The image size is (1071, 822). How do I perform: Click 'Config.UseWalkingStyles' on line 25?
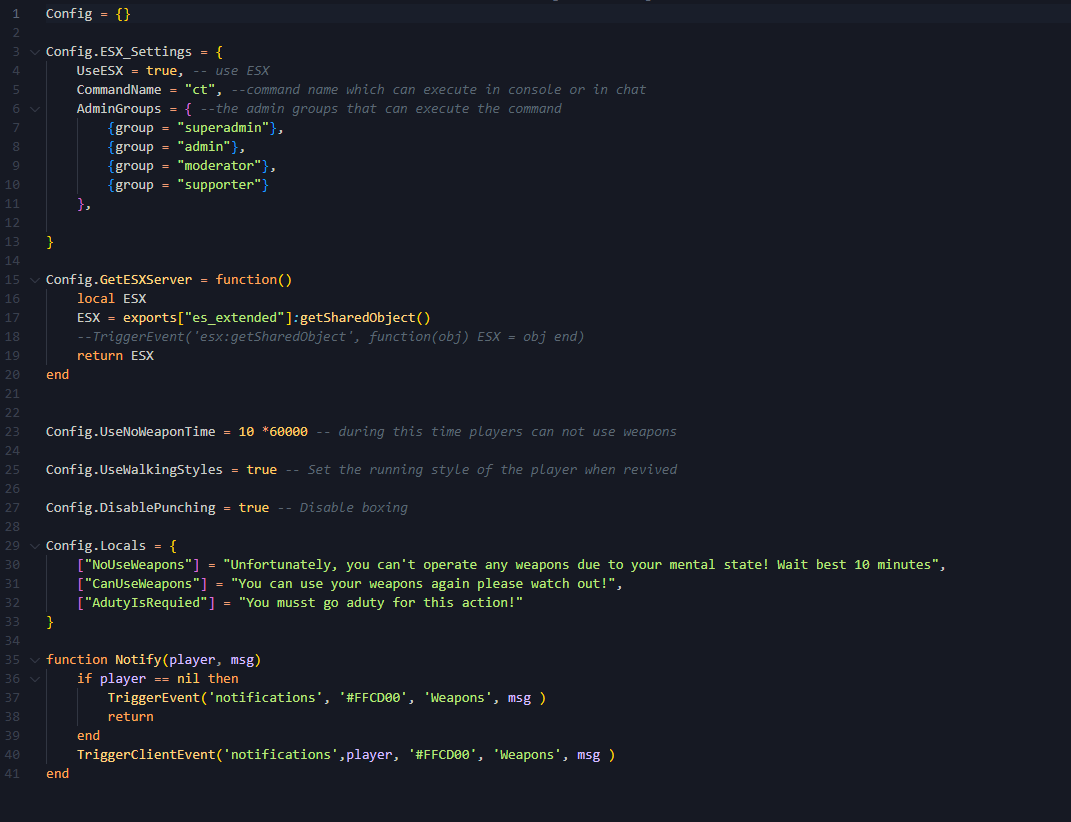pos(134,469)
